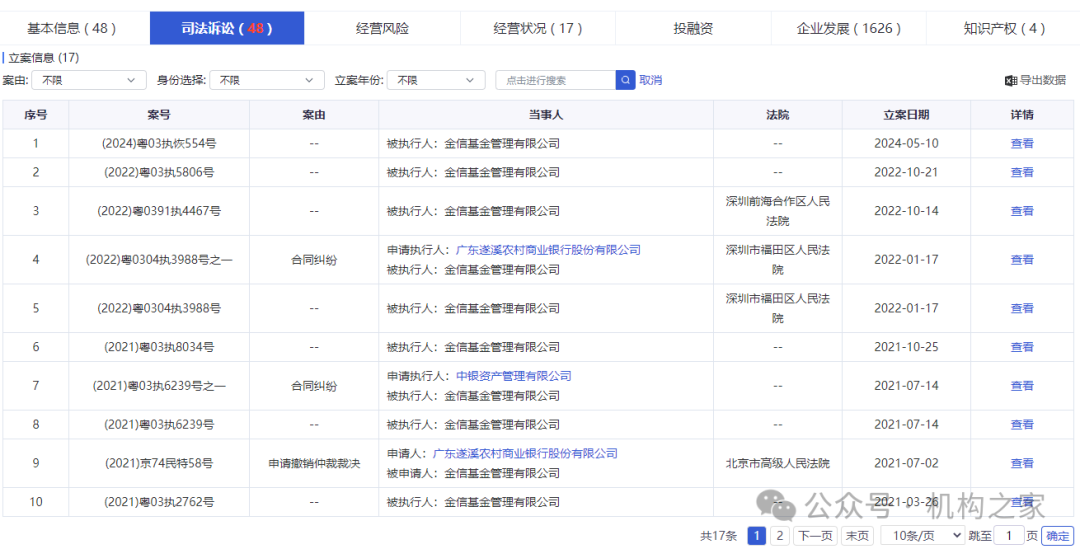The image size is (1080, 549).
Task: Click case number (2024)粤03执恢554号
Action: [158, 143]
